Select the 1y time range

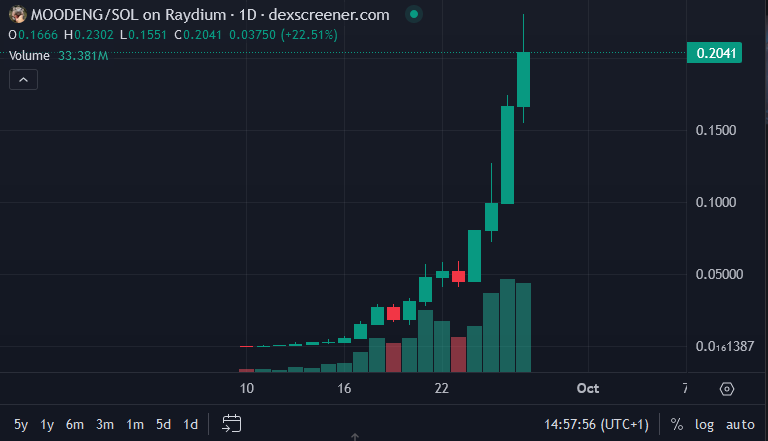[x=47, y=424]
